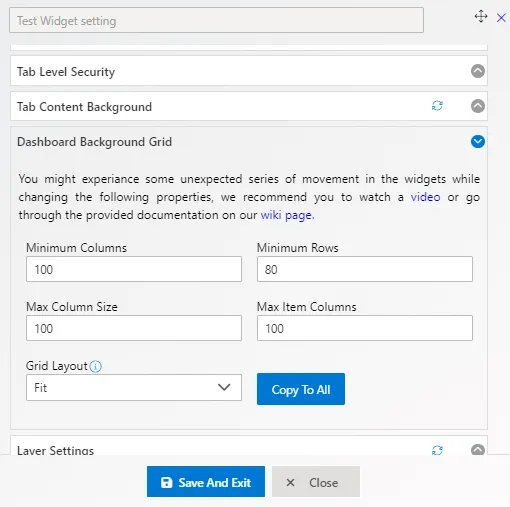Image resolution: width=510 pixels, height=507 pixels.
Task: Click the Grid Layout info icon
Action: click(96, 367)
